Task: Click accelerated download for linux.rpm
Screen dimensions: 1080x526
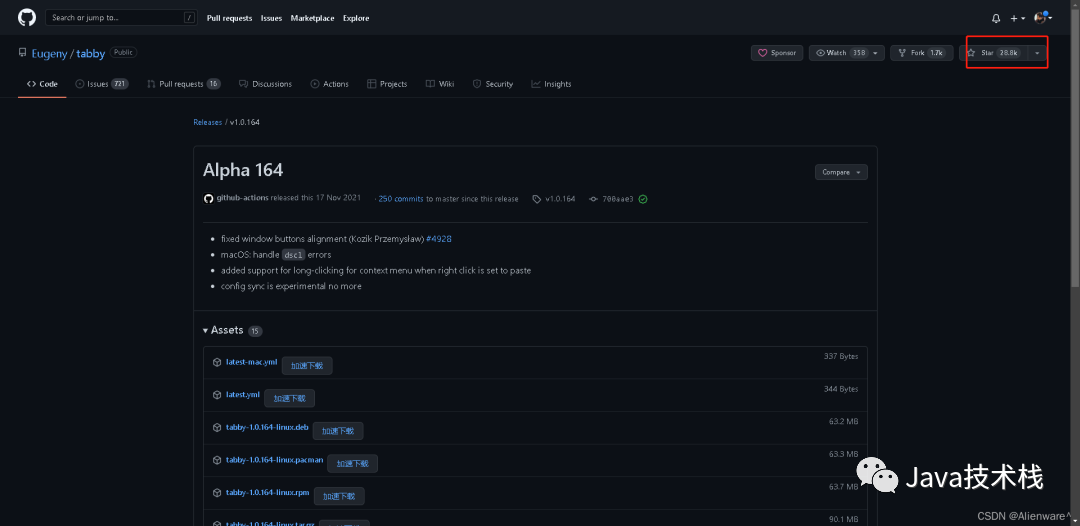Action: (340, 496)
